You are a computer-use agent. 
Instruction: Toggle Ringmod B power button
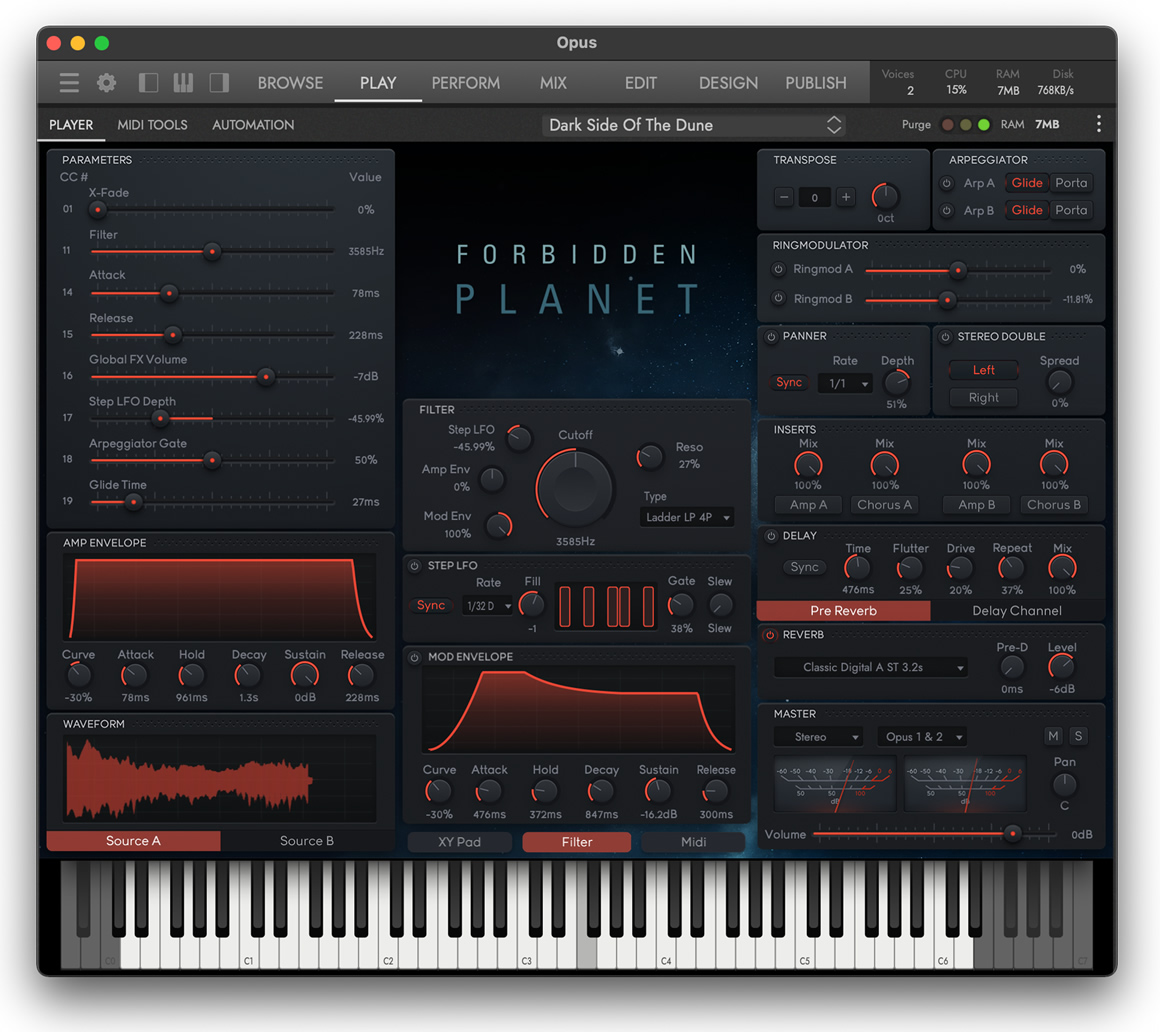click(x=778, y=298)
